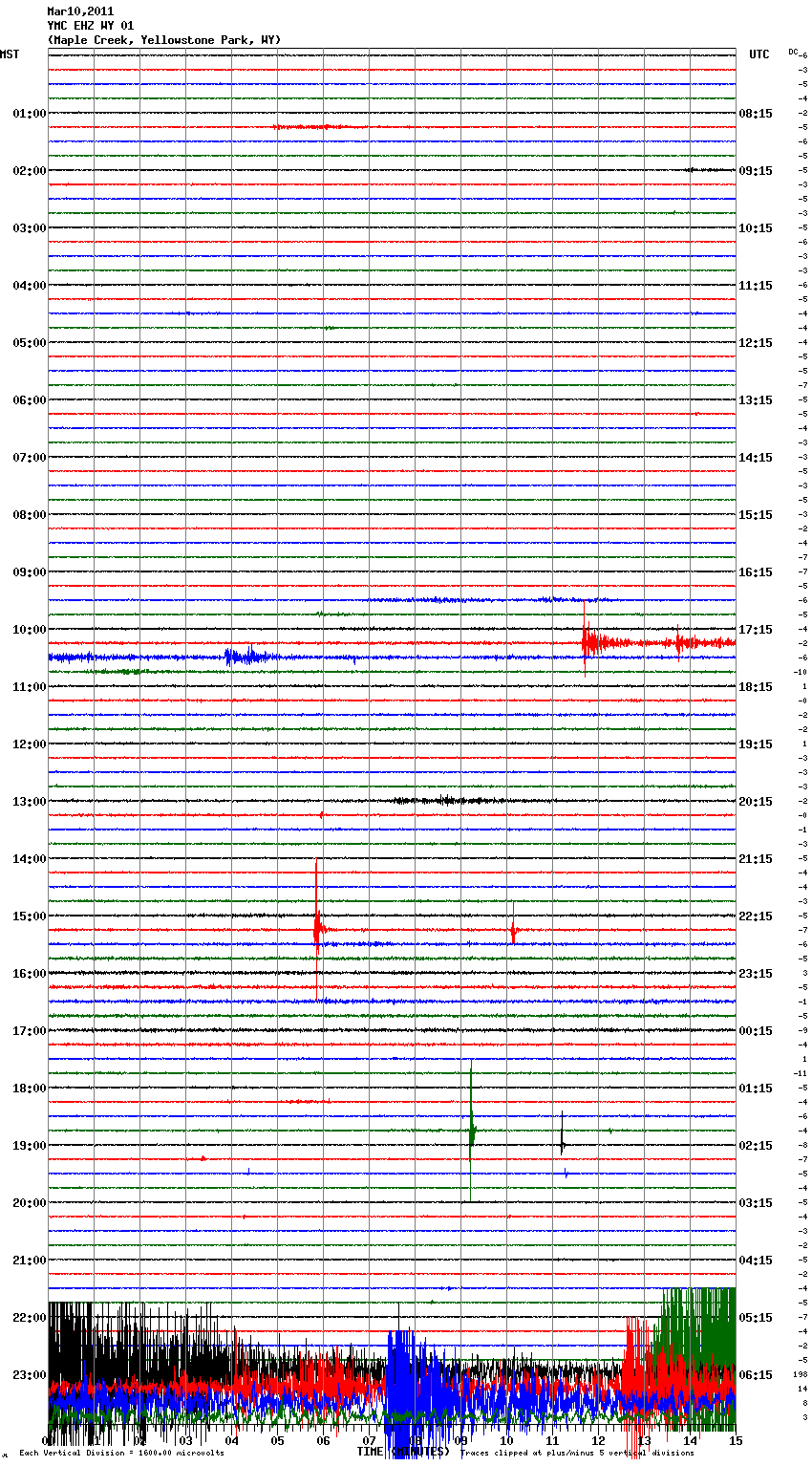Select the 20:00 MST time label
This screenshot has height=1466, width=812.
coord(30,1203)
